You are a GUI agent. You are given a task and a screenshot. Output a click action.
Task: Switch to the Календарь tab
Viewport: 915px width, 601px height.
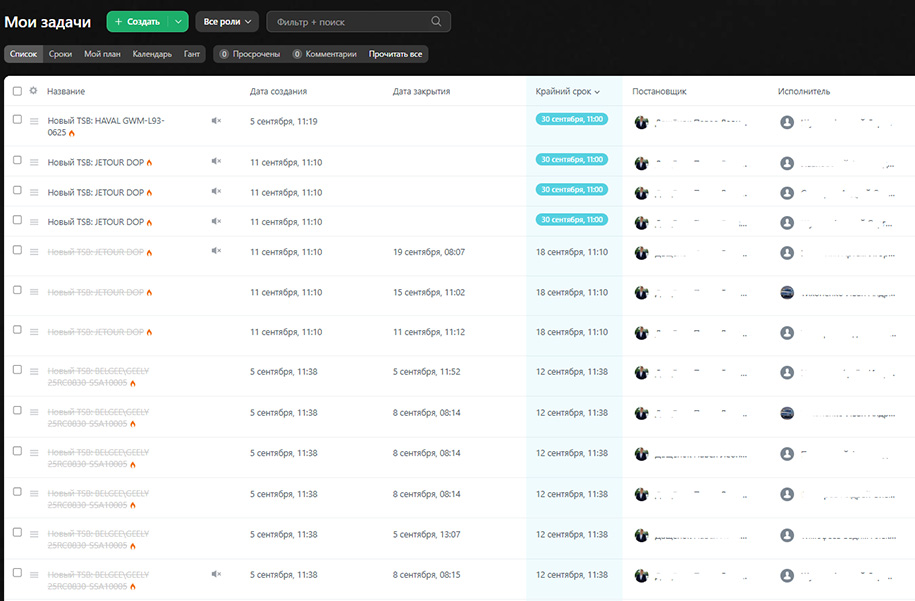point(152,54)
